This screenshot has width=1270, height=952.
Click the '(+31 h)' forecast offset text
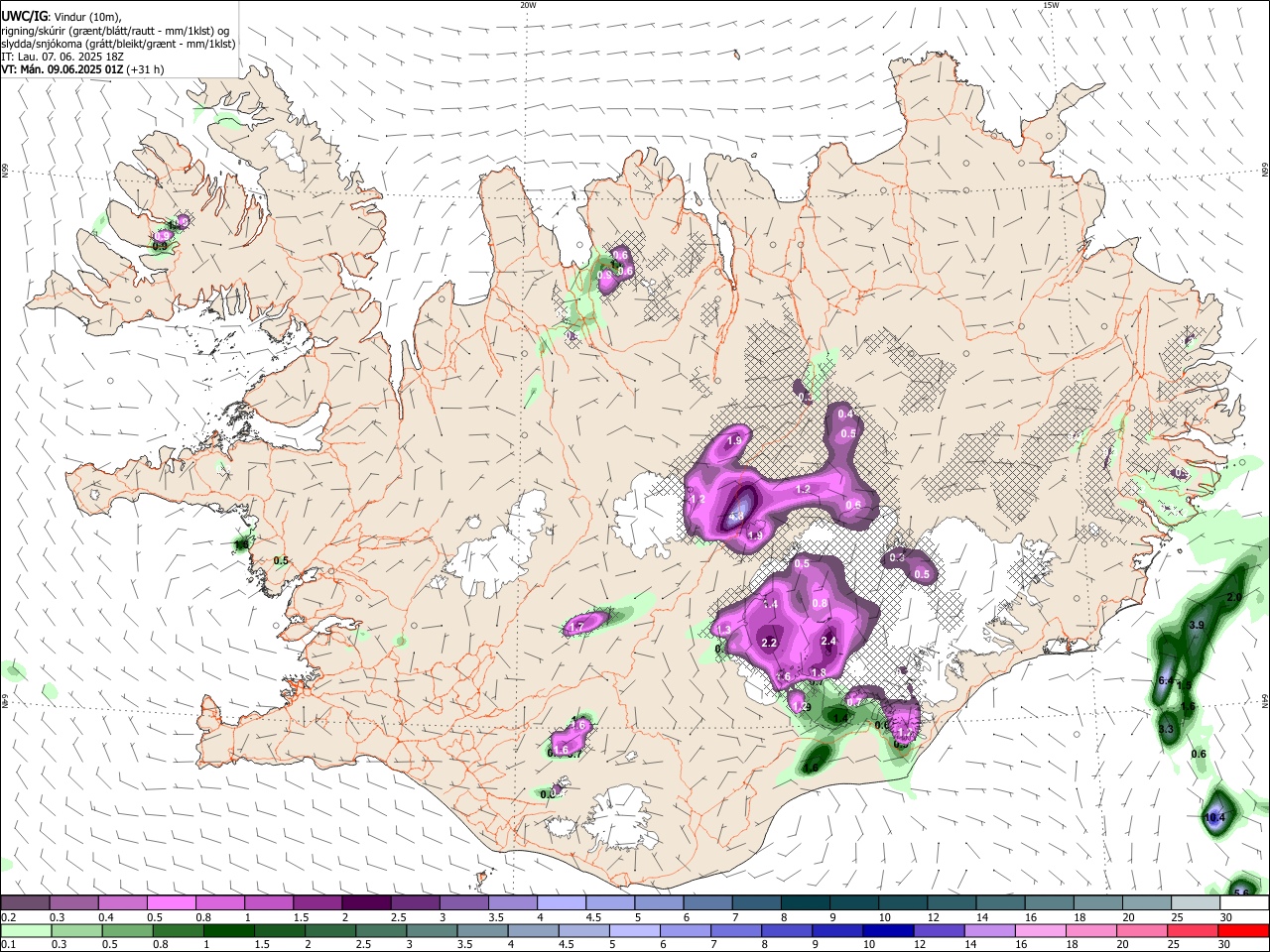tap(145, 69)
